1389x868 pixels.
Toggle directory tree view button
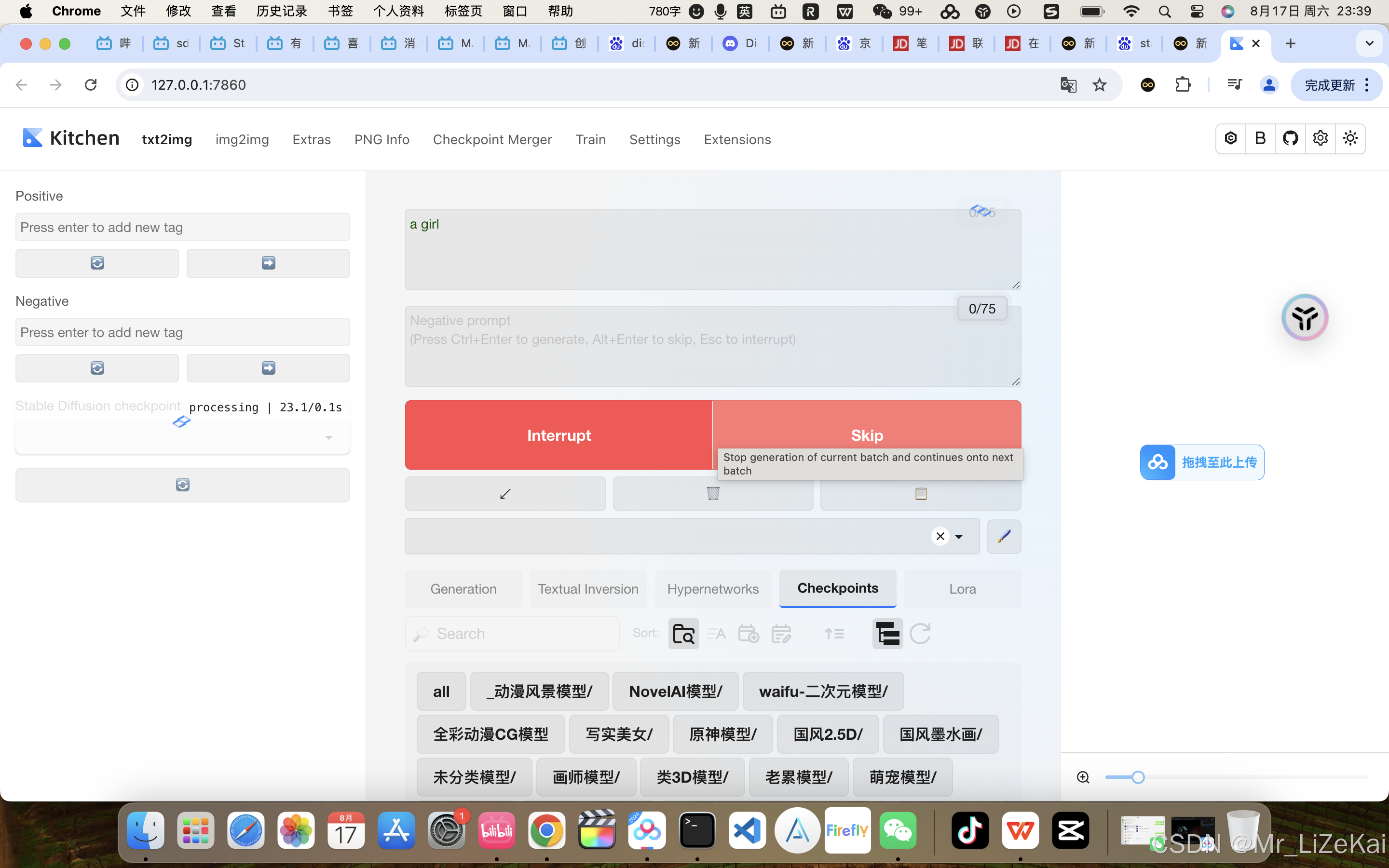(887, 634)
